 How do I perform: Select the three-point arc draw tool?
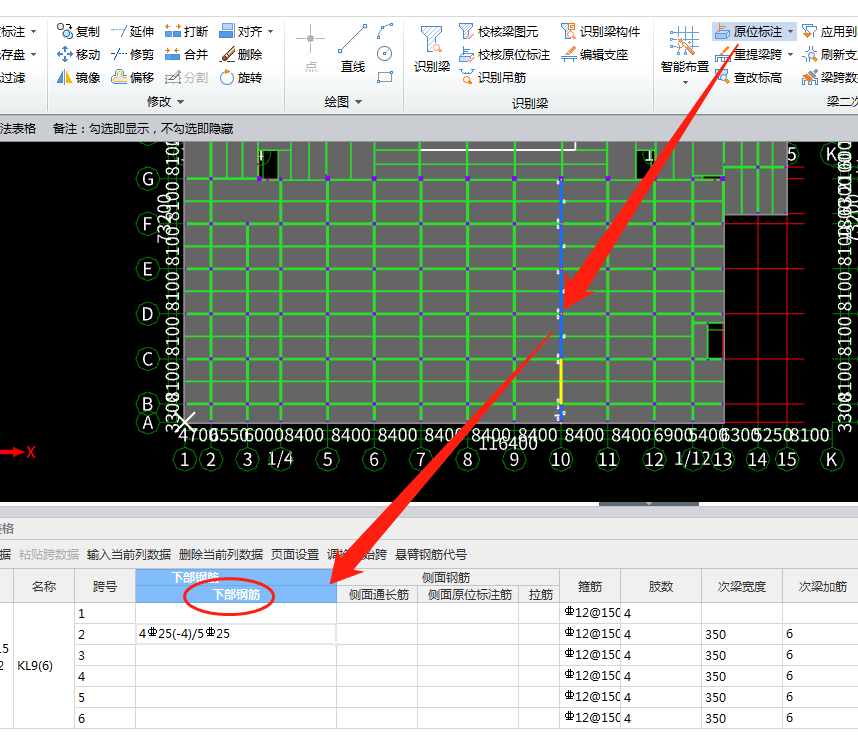click(x=385, y=31)
